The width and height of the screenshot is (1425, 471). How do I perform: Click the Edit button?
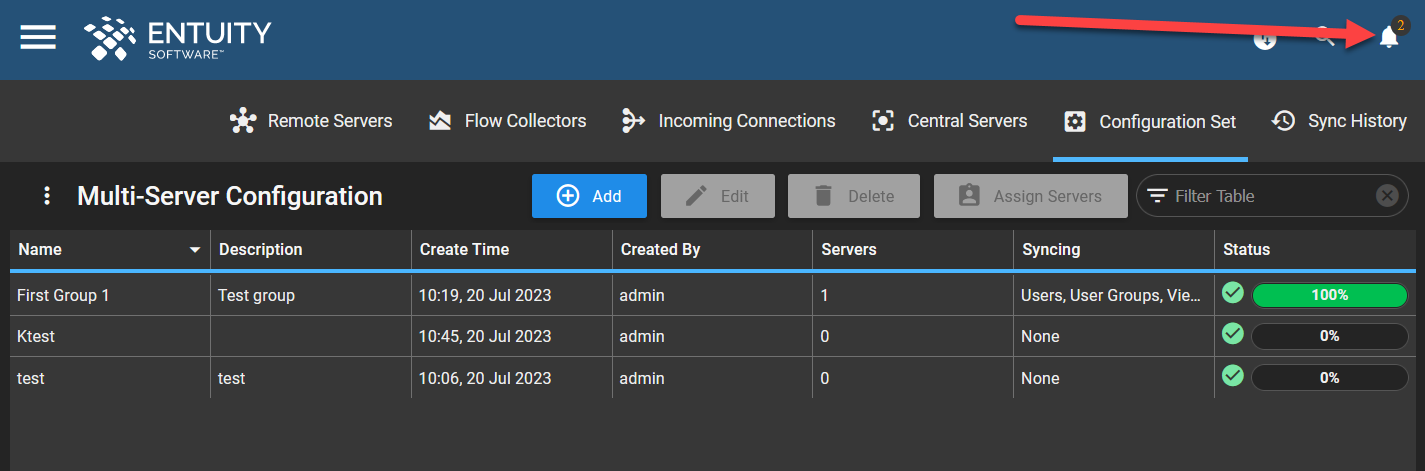coord(718,196)
